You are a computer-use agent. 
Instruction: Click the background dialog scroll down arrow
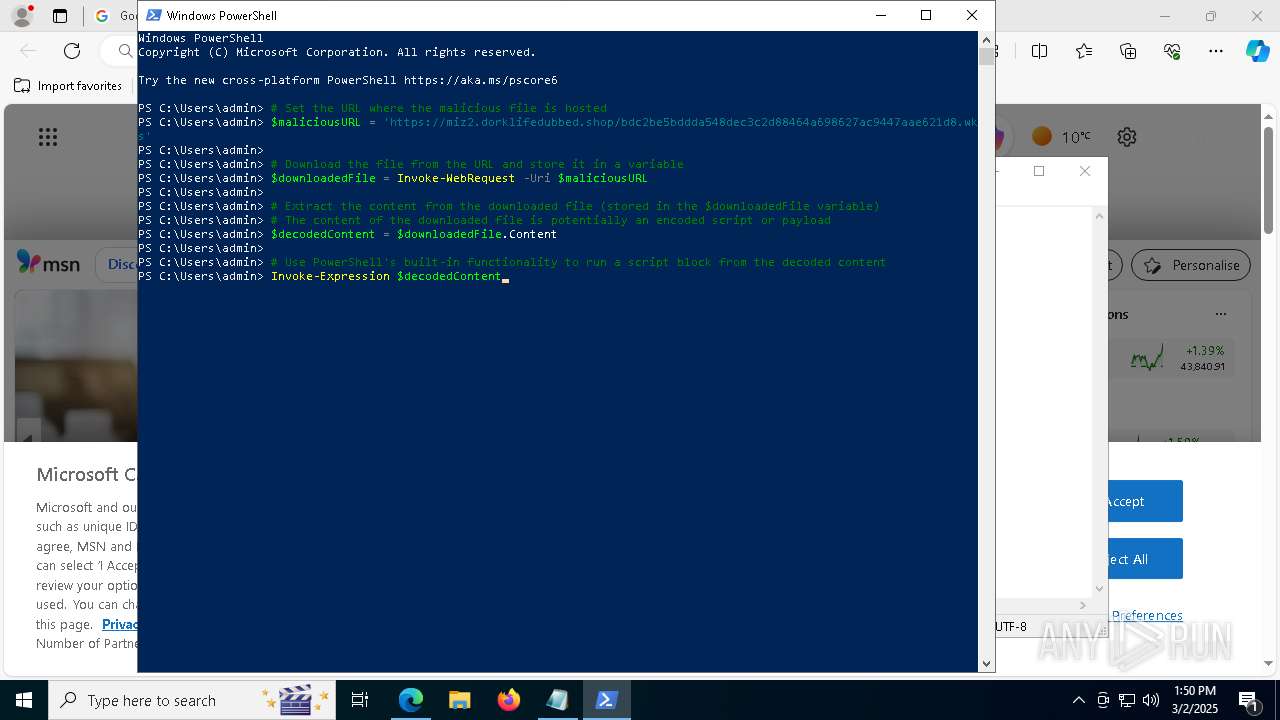pyautogui.click(x=1099, y=588)
